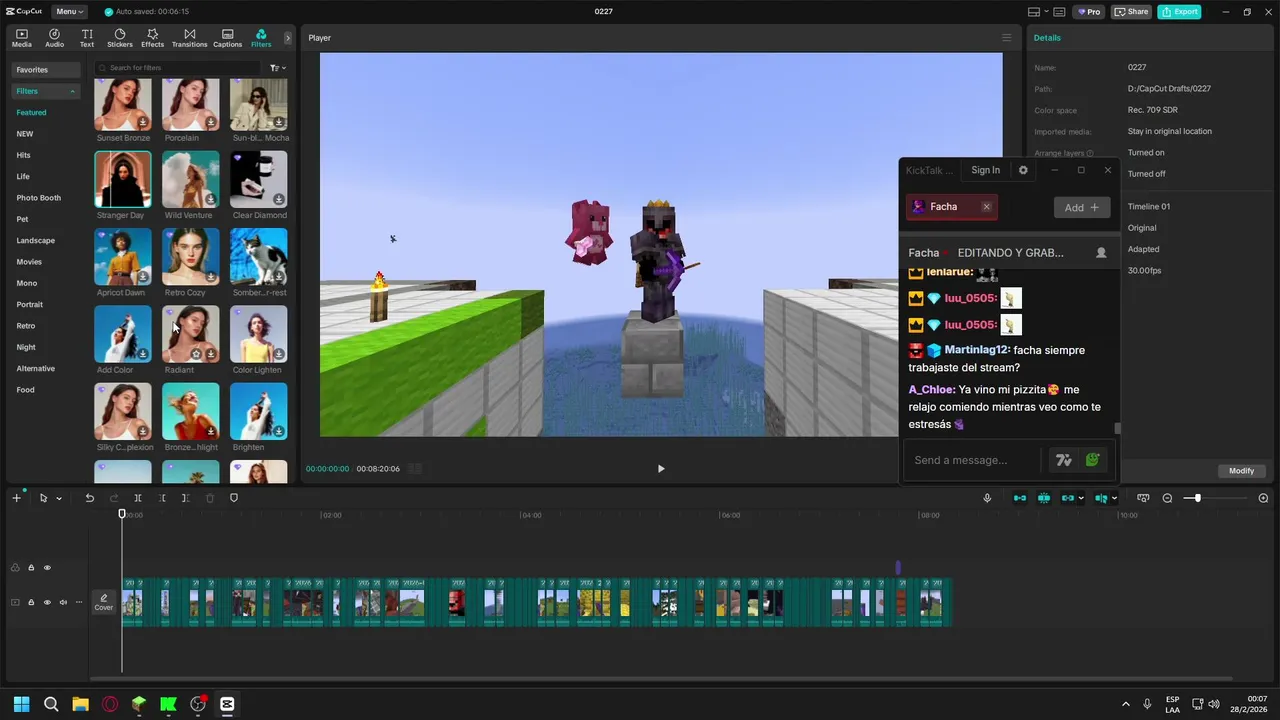Mute the main video track audio
The height and width of the screenshot is (720, 1280).
[x=63, y=602]
